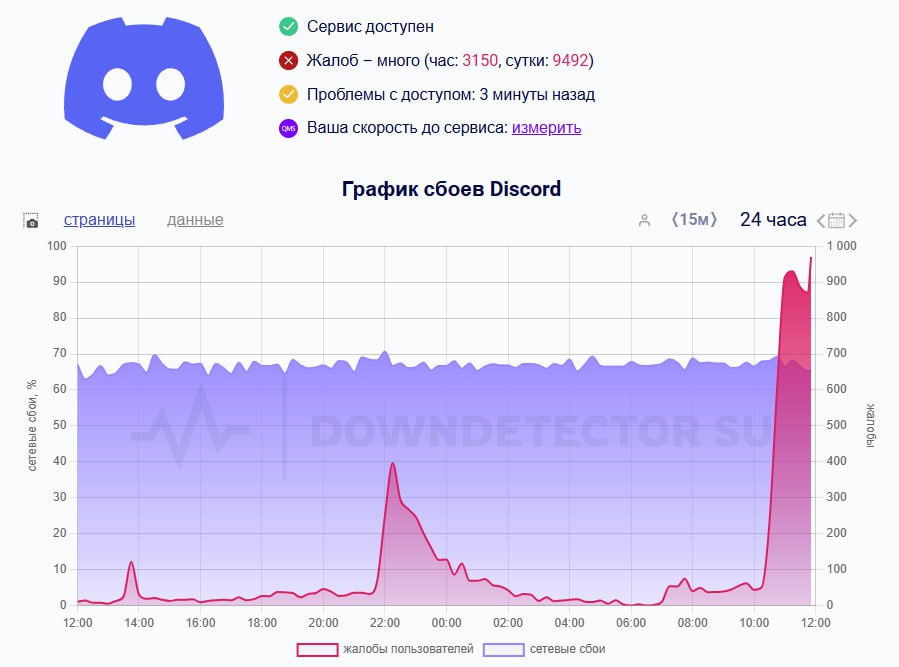Click the chart screenshot camera icon
The image size is (899, 667).
click(x=31, y=221)
